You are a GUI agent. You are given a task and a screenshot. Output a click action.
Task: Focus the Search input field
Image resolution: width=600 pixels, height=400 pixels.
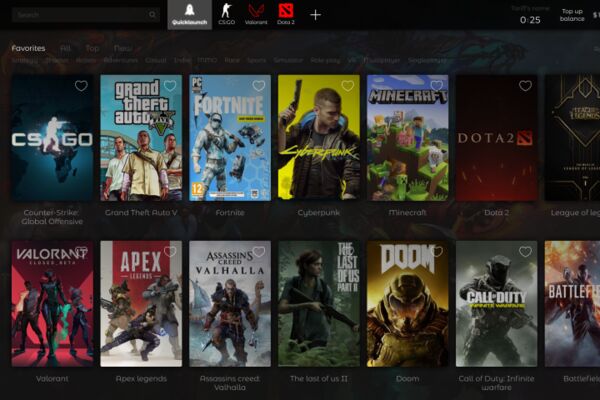[86, 15]
